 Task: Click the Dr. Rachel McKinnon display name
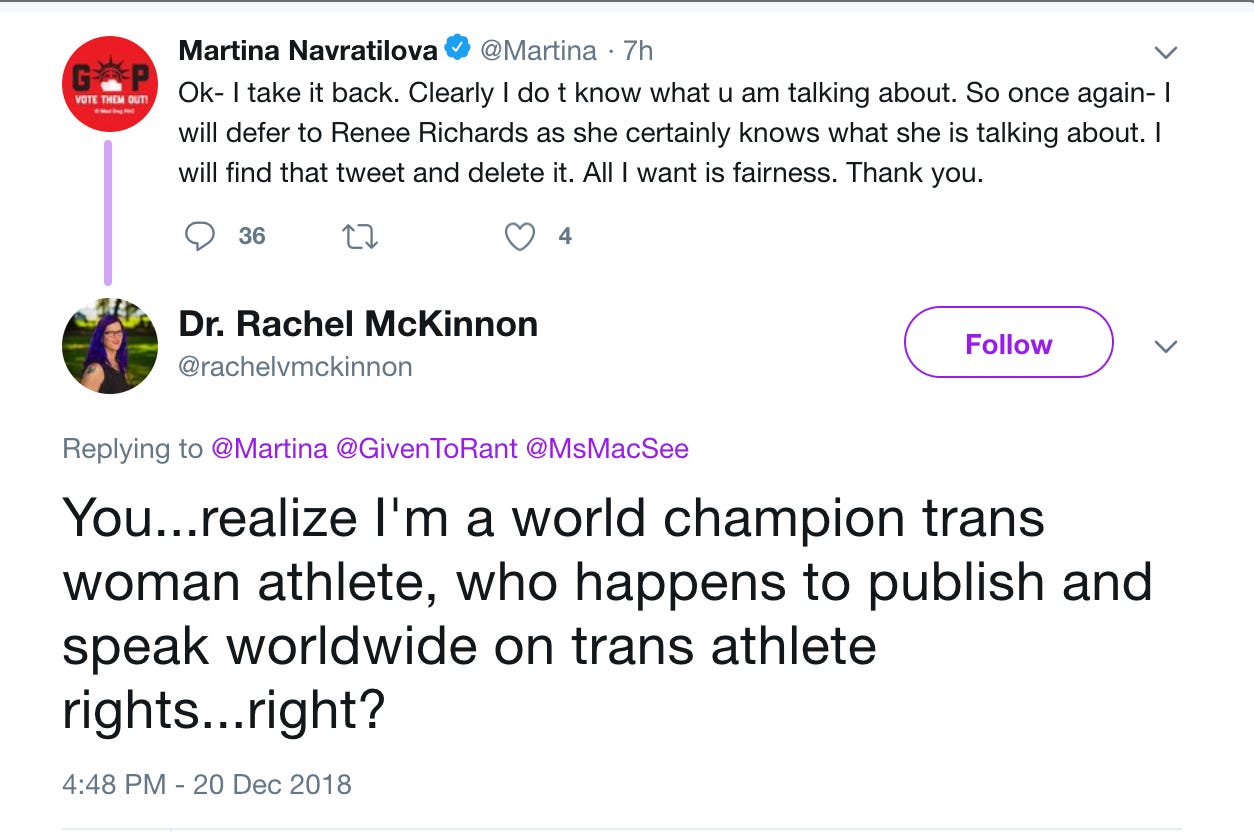[x=358, y=323]
